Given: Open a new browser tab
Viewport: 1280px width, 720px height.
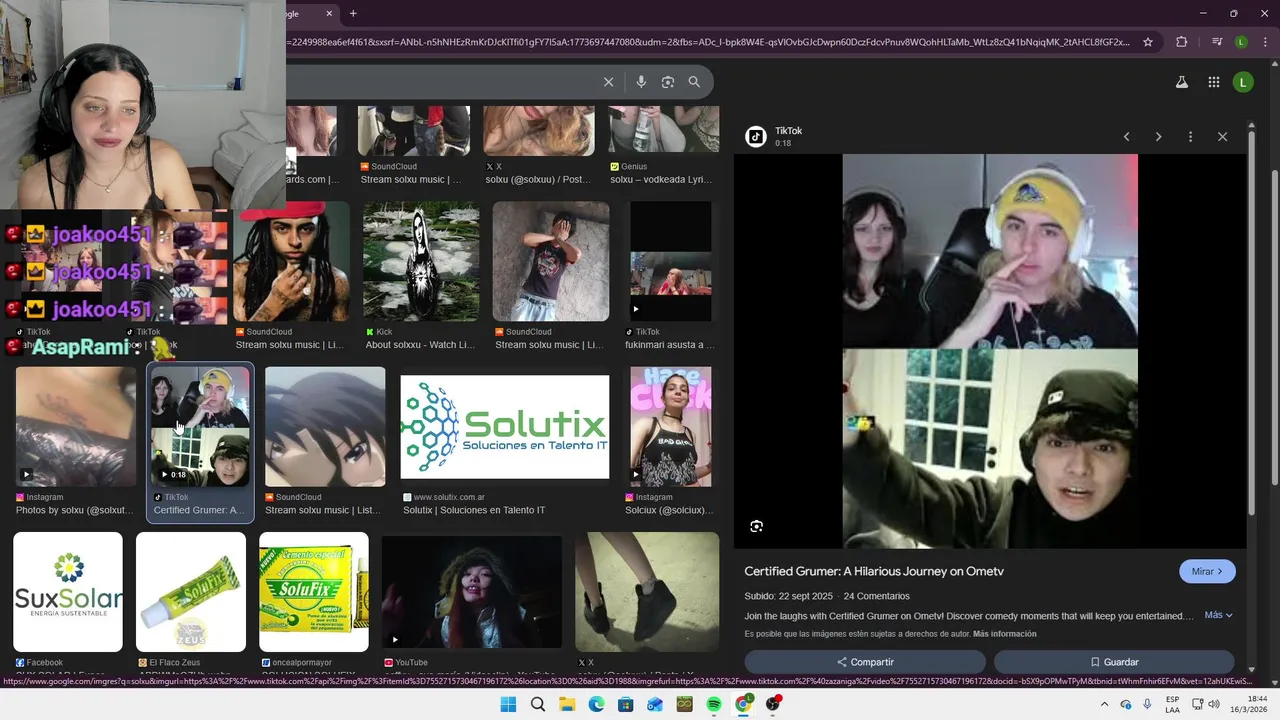Looking at the screenshot, I should click(x=353, y=13).
